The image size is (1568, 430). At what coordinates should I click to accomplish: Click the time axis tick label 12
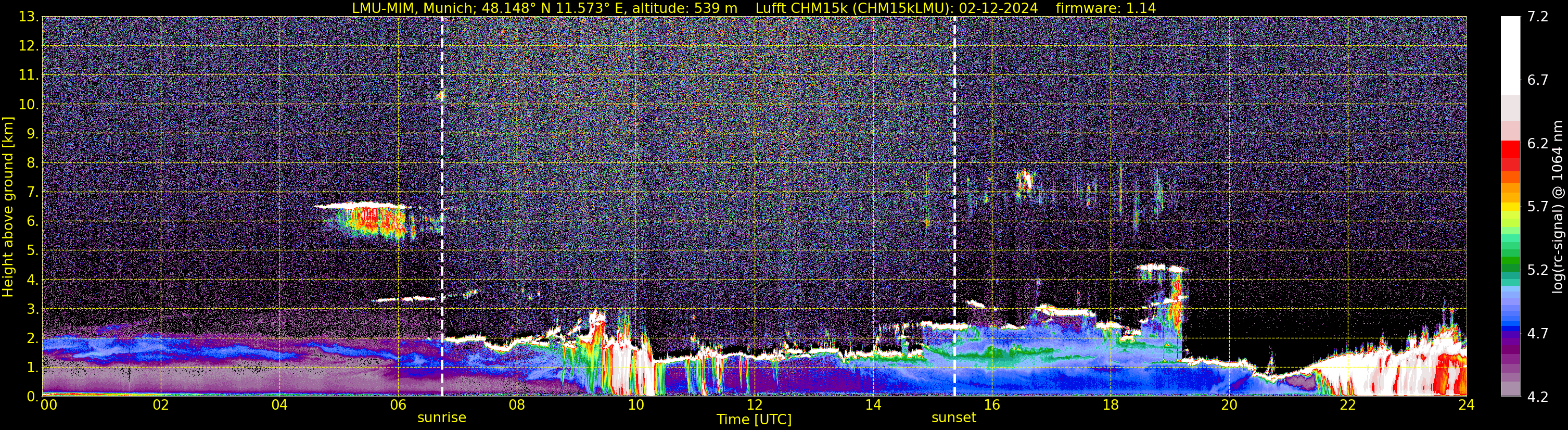754,406
